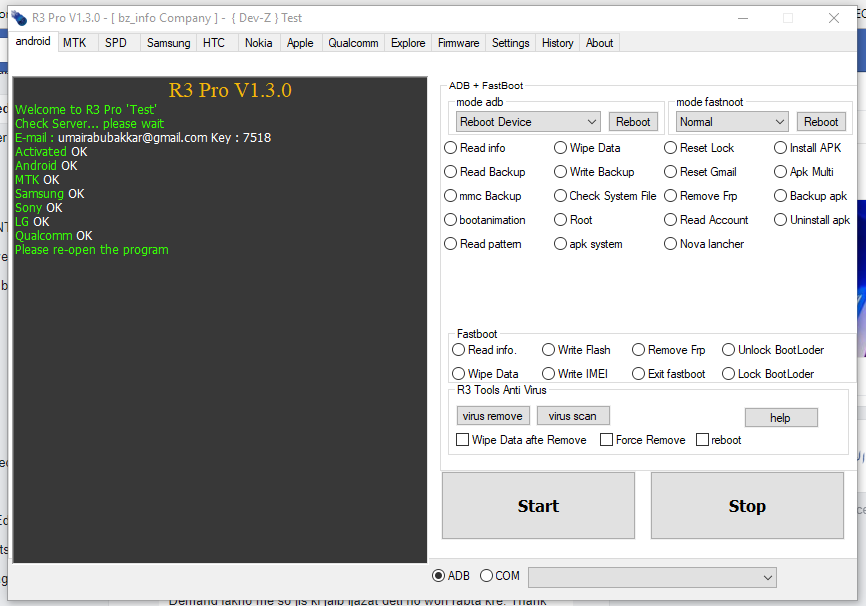
Task: Select the Exit fastboot option
Action: [669, 374]
